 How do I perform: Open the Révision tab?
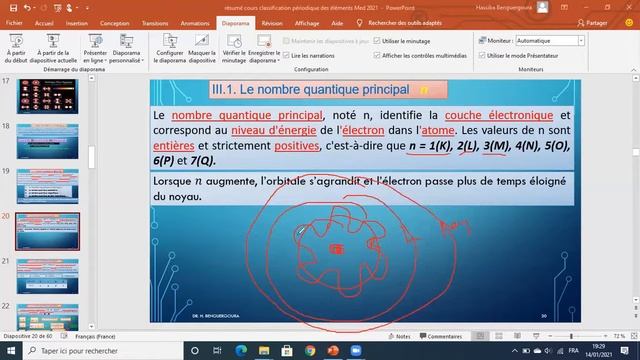[x=272, y=23]
